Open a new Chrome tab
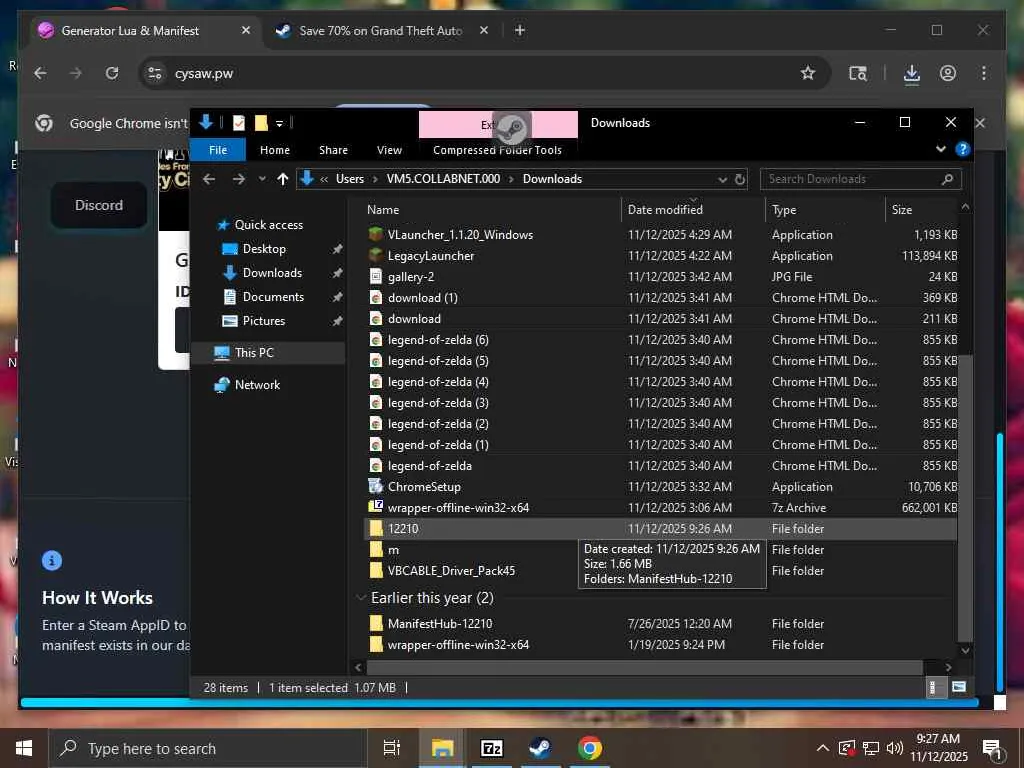 point(520,30)
